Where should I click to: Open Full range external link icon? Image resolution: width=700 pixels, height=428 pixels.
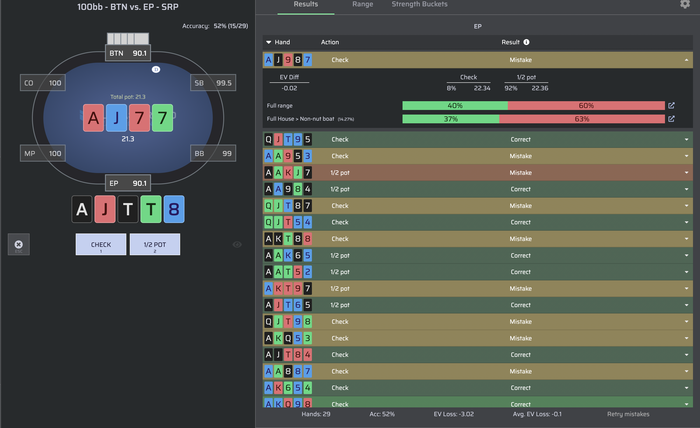[671, 106]
